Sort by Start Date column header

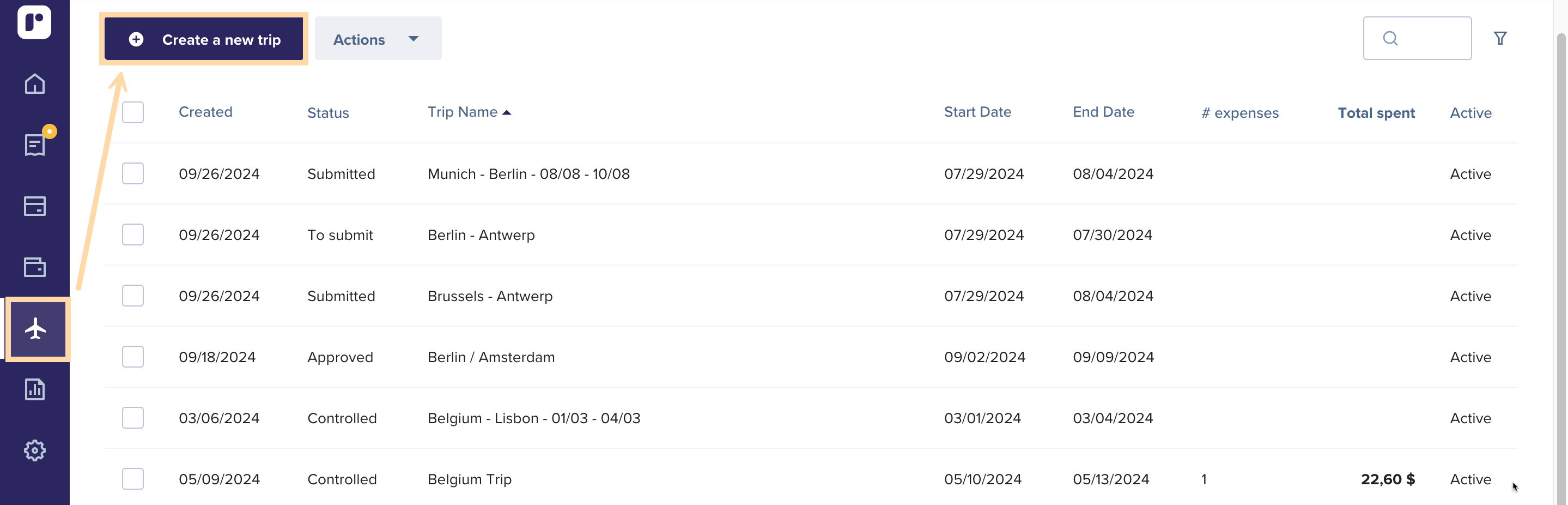point(977,112)
